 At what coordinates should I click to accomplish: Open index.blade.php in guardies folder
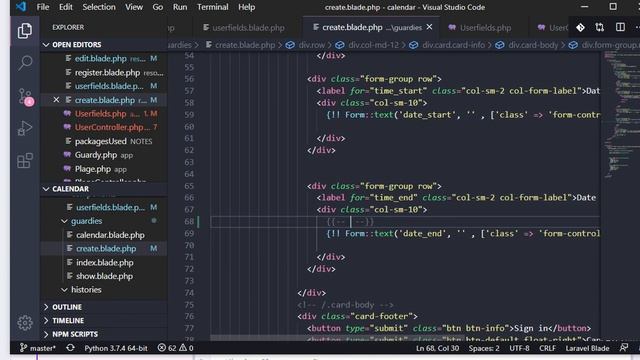(104, 262)
